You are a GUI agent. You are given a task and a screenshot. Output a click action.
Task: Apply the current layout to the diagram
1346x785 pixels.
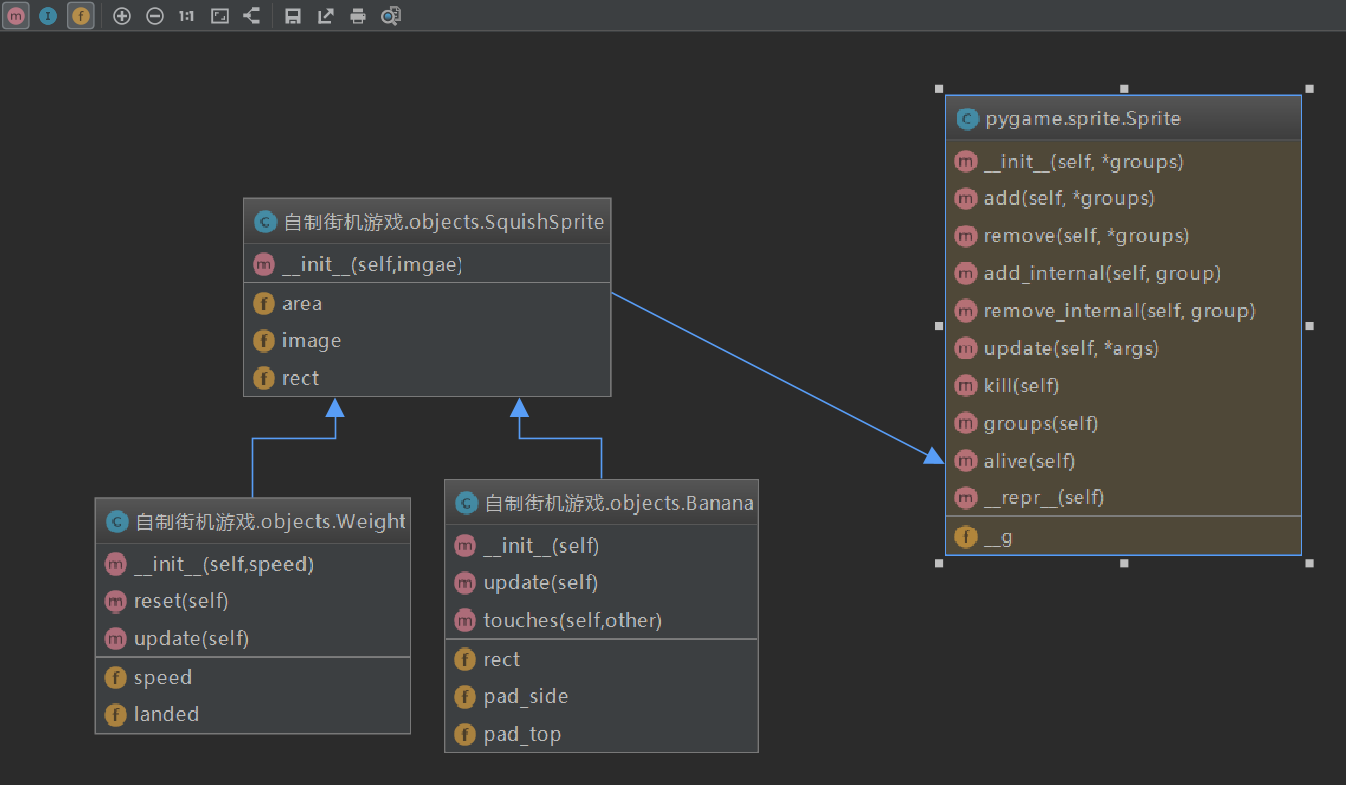point(252,16)
